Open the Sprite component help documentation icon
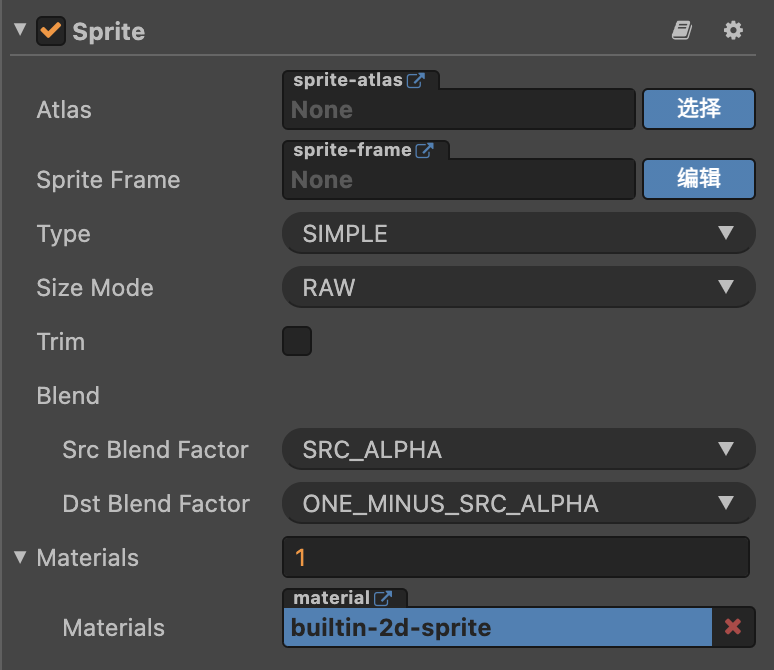 point(682,31)
